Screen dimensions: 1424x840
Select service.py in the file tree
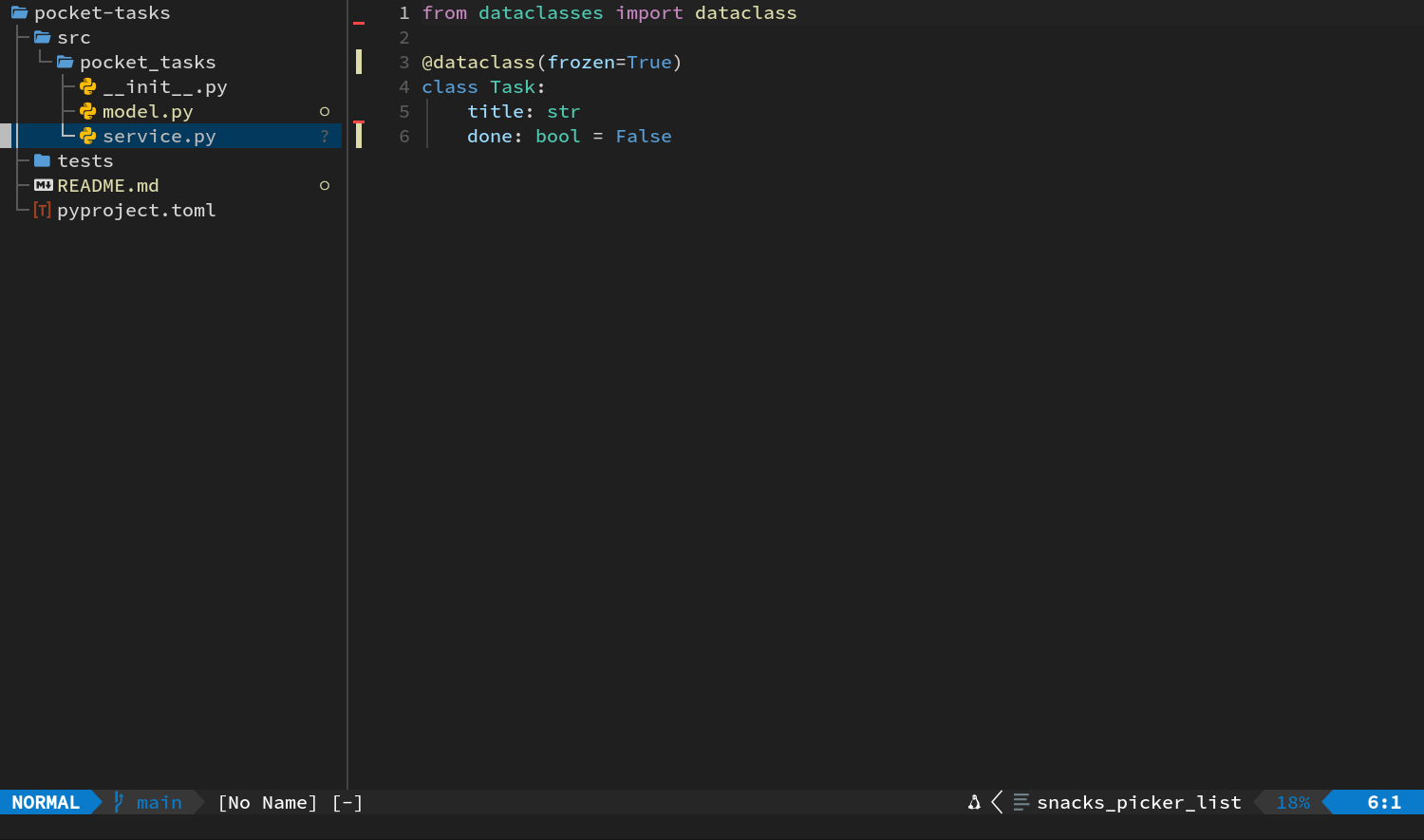point(159,137)
